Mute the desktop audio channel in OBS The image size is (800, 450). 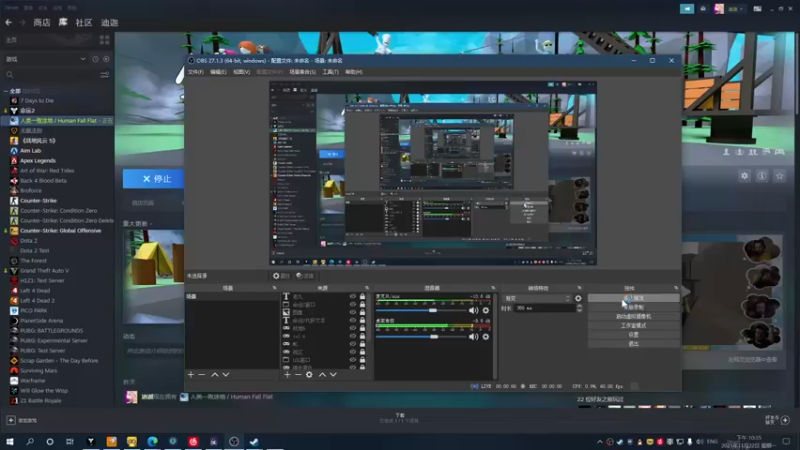click(473, 336)
